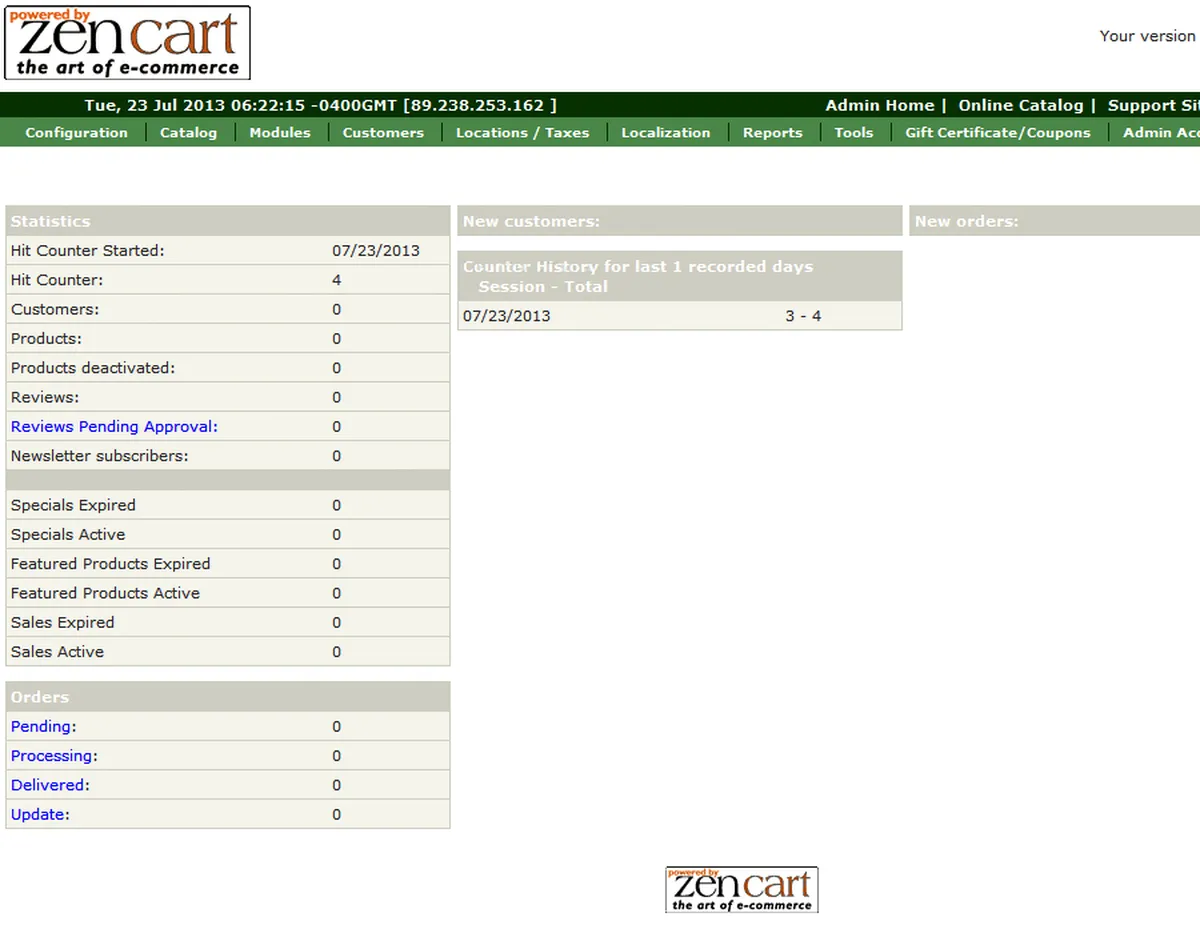Click the Reviews: statistic label
This screenshot has width=1200, height=933.
pyautogui.click(x=45, y=397)
